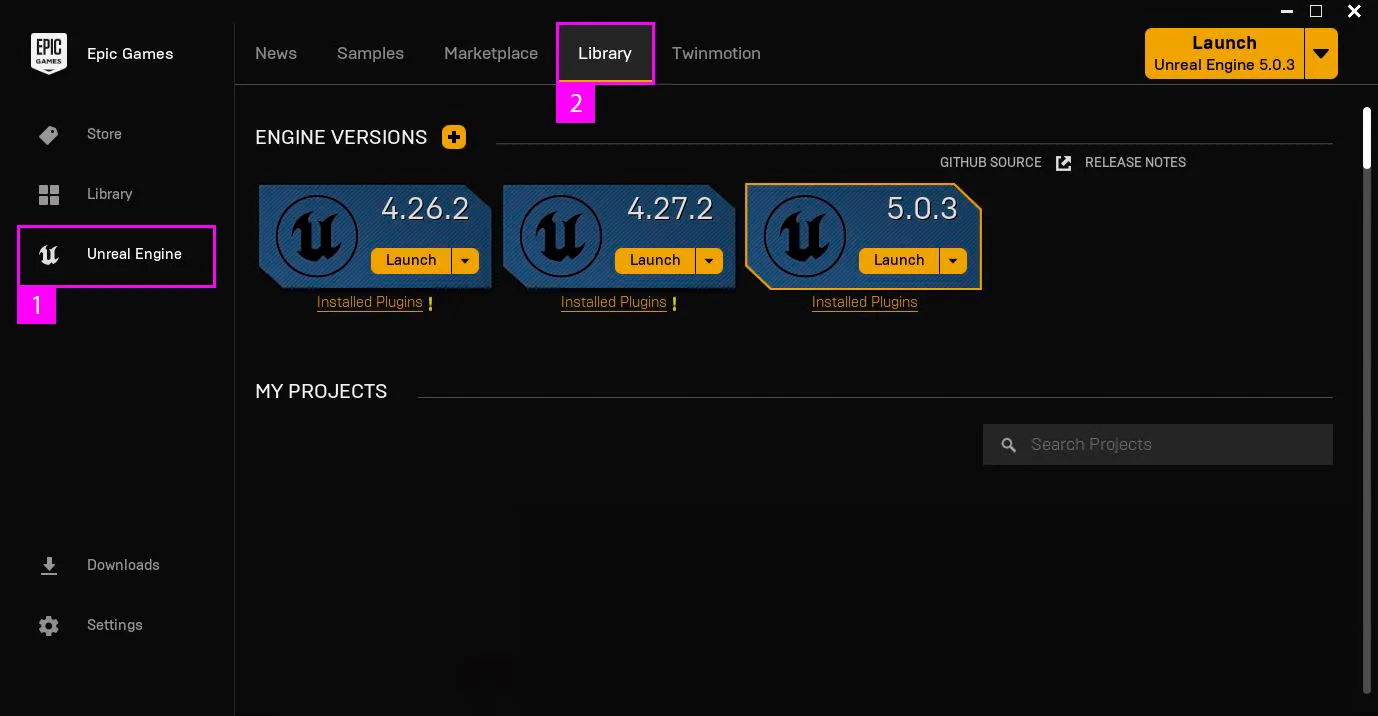Click the 4.26.2 version number
1378x716 pixels.
425,208
